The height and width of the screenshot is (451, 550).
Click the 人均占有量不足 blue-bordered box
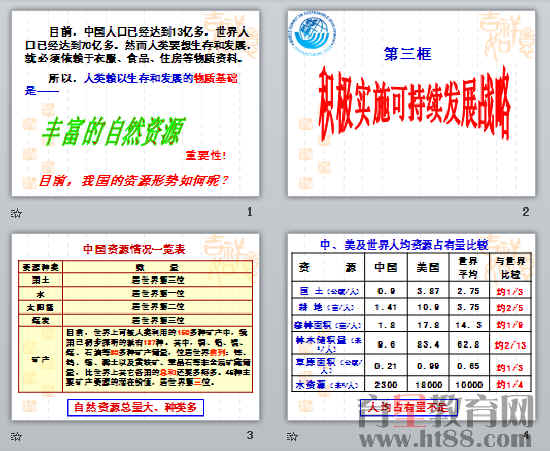click(x=409, y=408)
